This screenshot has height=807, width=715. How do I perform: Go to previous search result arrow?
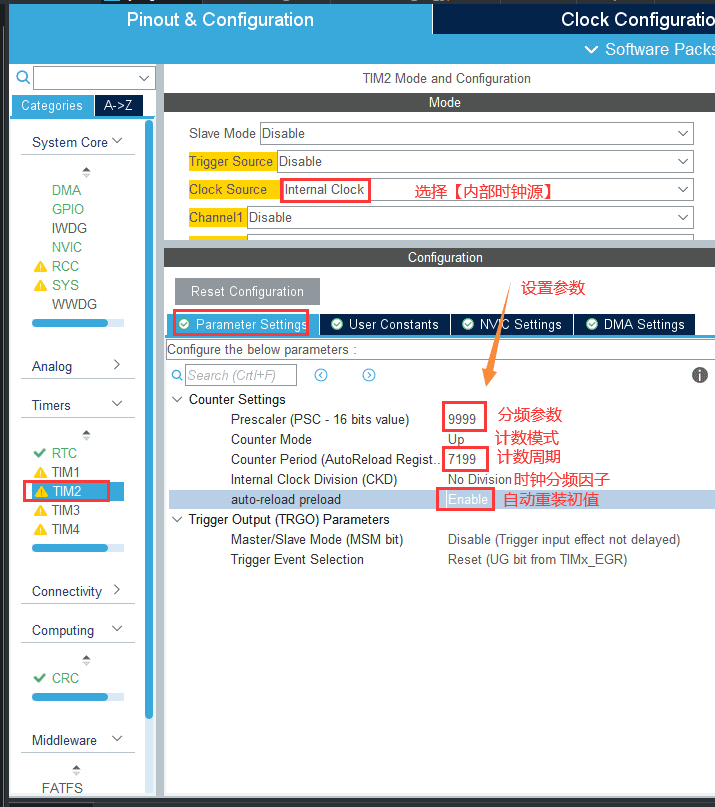321,375
